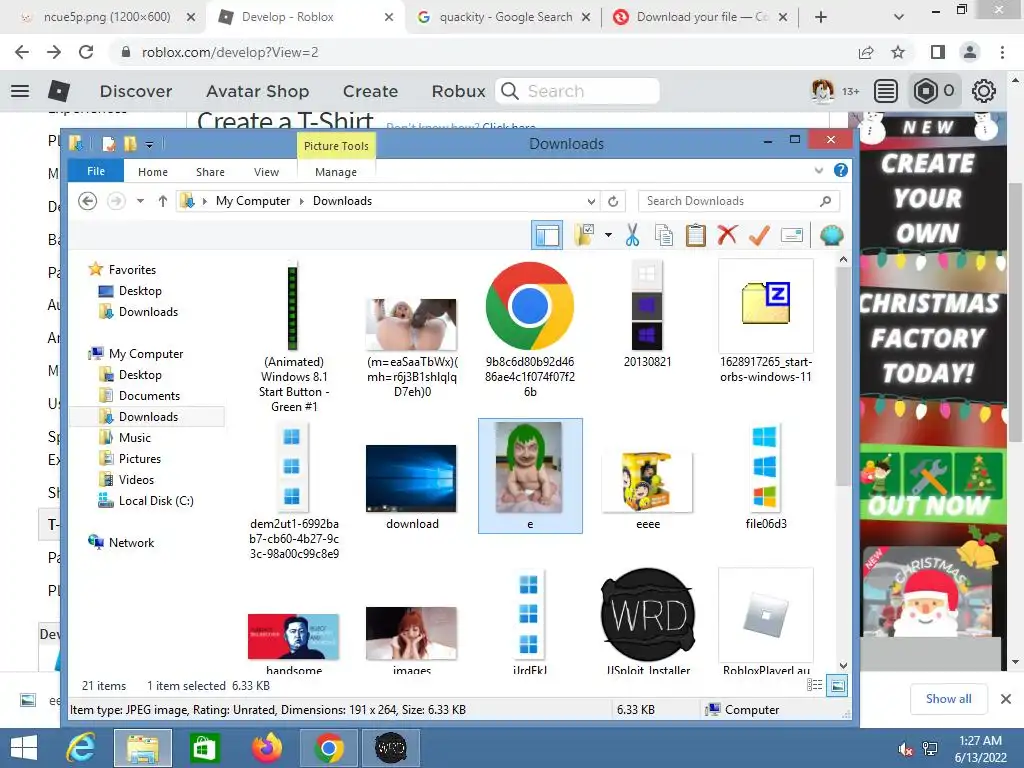Click the red X Delete icon in toolbar
Image resolution: width=1024 pixels, height=768 pixels.
pyautogui.click(x=727, y=234)
